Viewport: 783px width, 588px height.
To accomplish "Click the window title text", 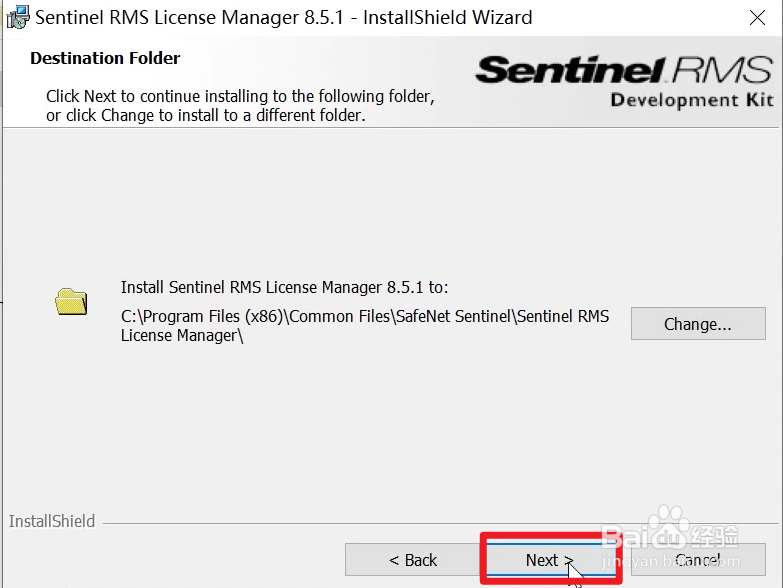I will (x=283, y=17).
